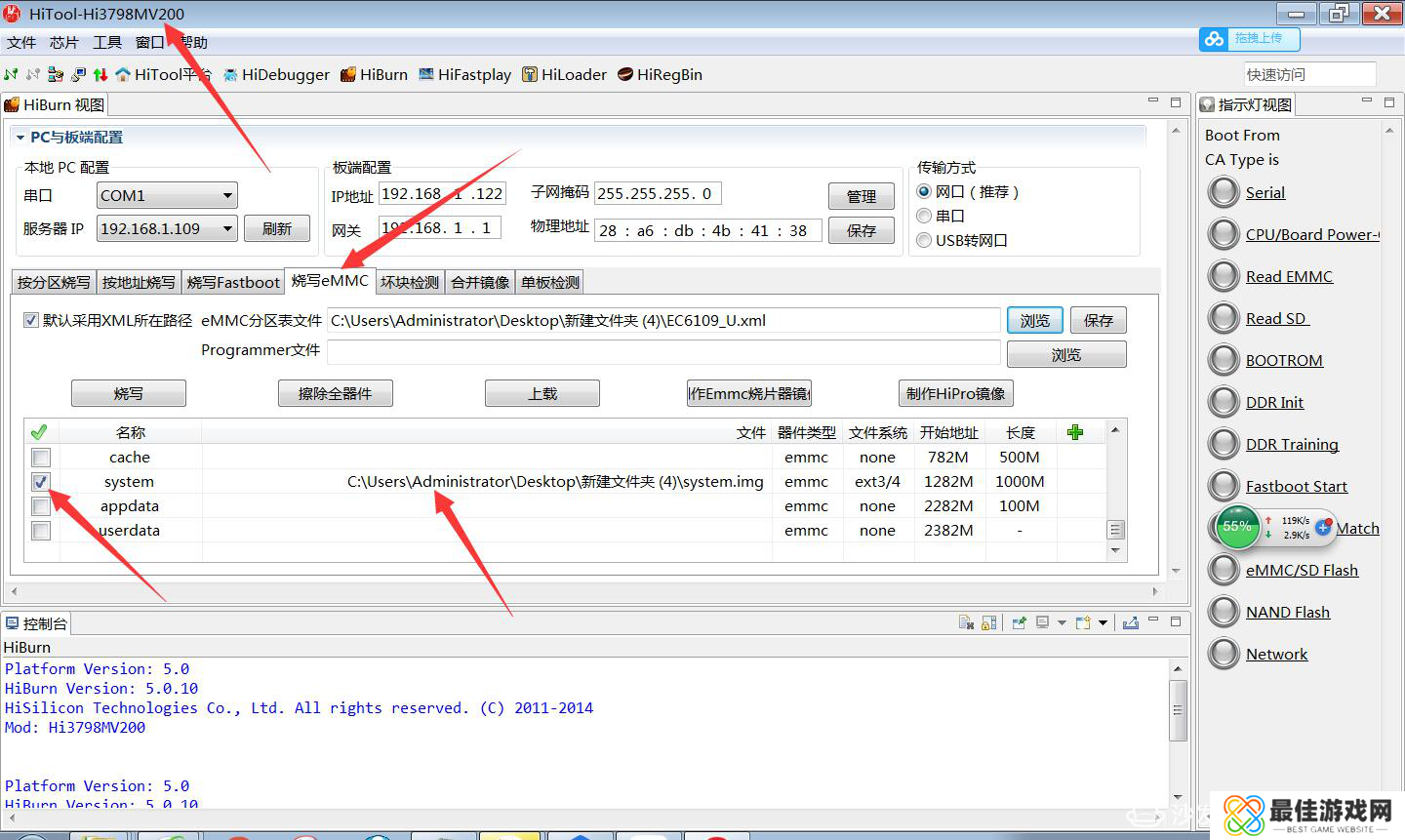Open the HiRegBin tool
Screen dimensions: 1405x840
(x=660, y=75)
